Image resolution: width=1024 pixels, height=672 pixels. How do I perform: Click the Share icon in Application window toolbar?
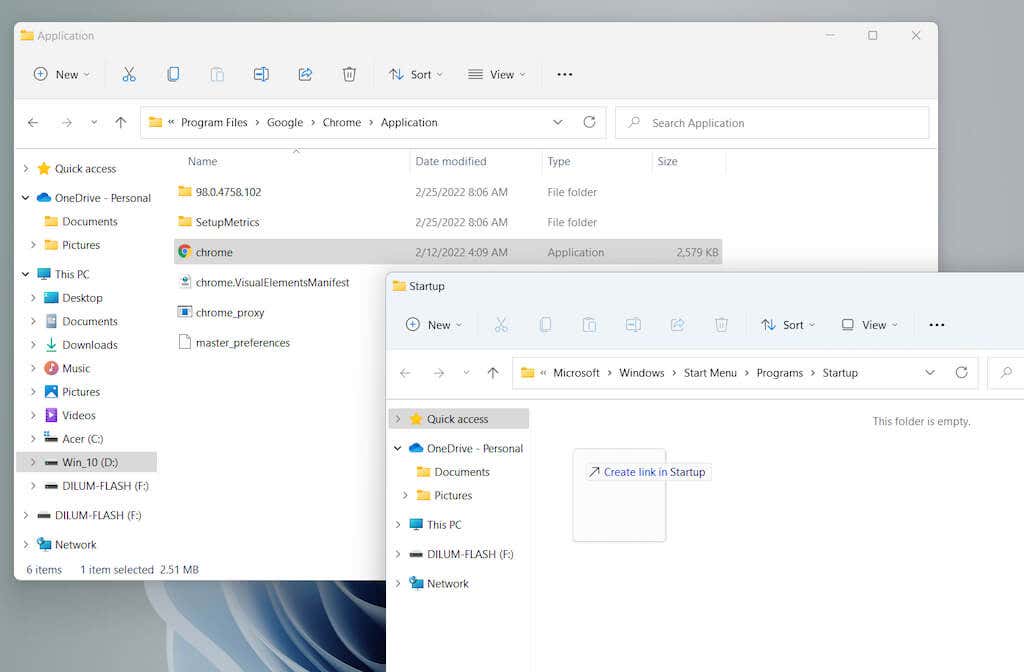point(305,74)
